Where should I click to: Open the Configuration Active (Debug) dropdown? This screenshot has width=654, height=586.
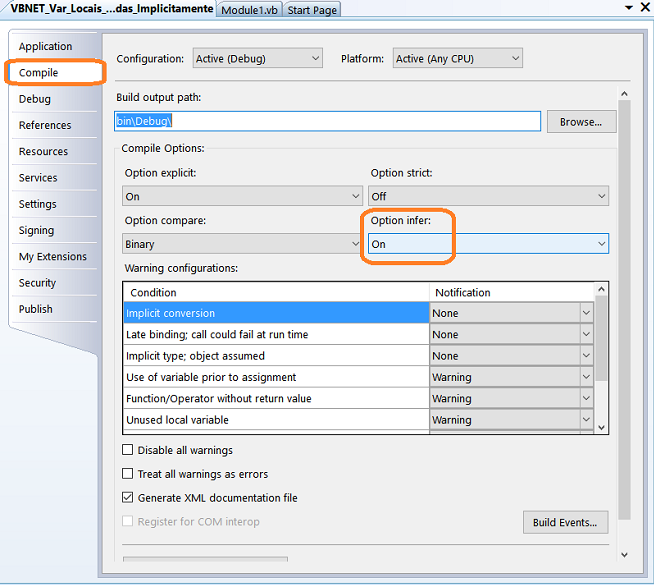(x=257, y=58)
